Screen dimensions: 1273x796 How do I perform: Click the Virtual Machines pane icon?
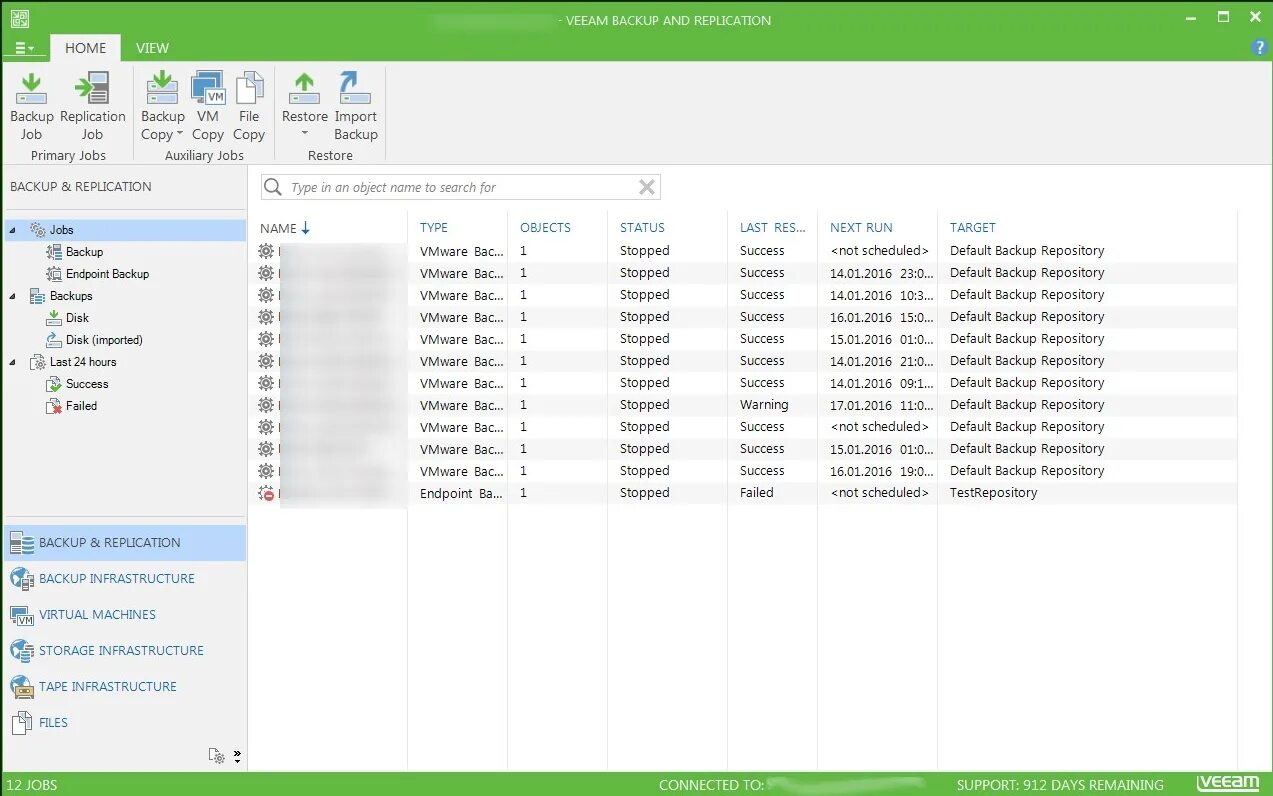22,615
